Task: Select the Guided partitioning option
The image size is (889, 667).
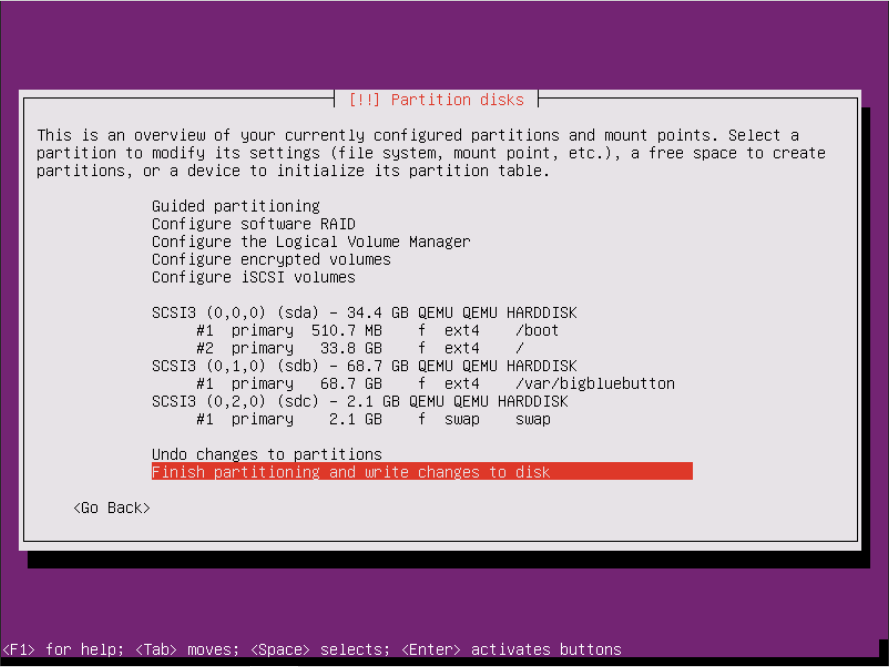Action: pos(235,206)
